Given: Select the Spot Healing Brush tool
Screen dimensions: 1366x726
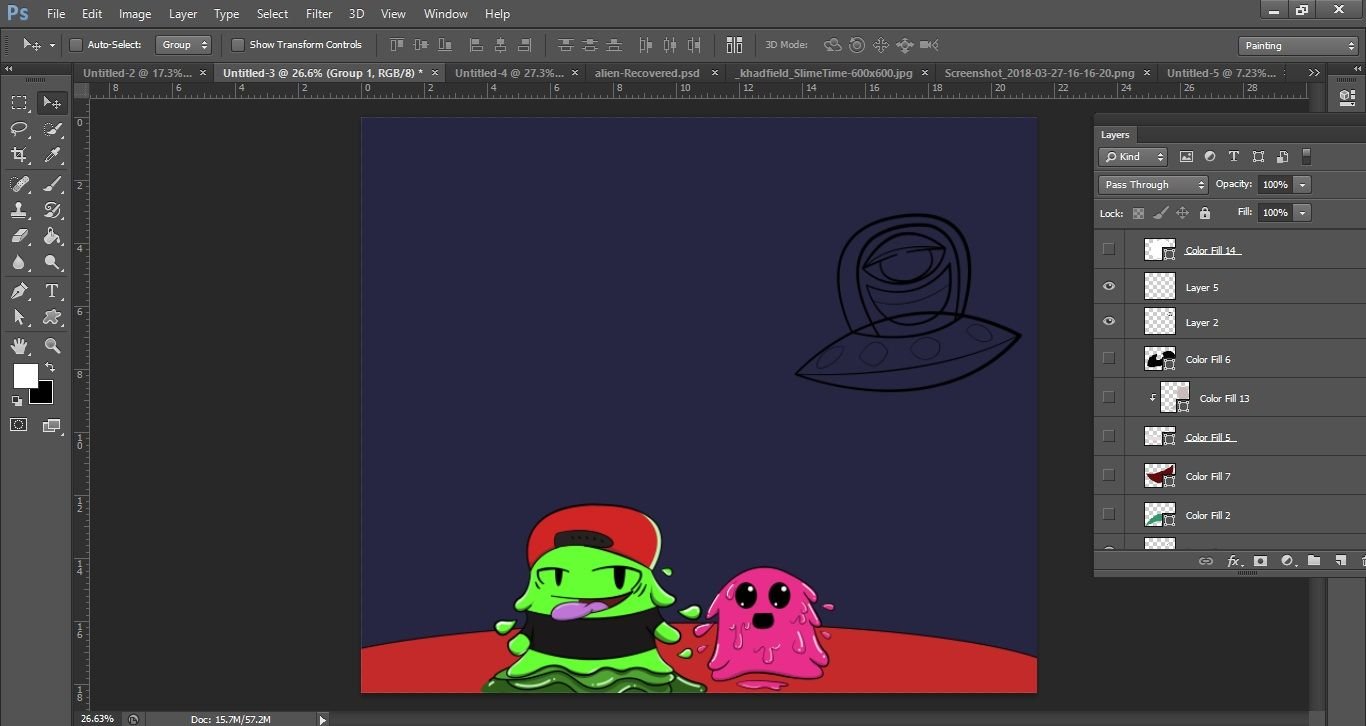Looking at the screenshot, I should [x=19, y=184].
